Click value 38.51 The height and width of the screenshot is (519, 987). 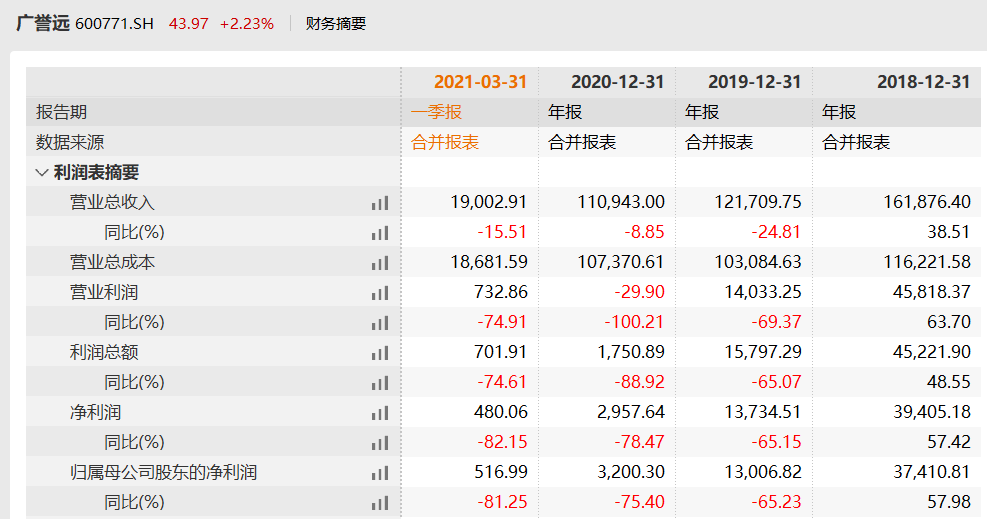coord(949,232)
